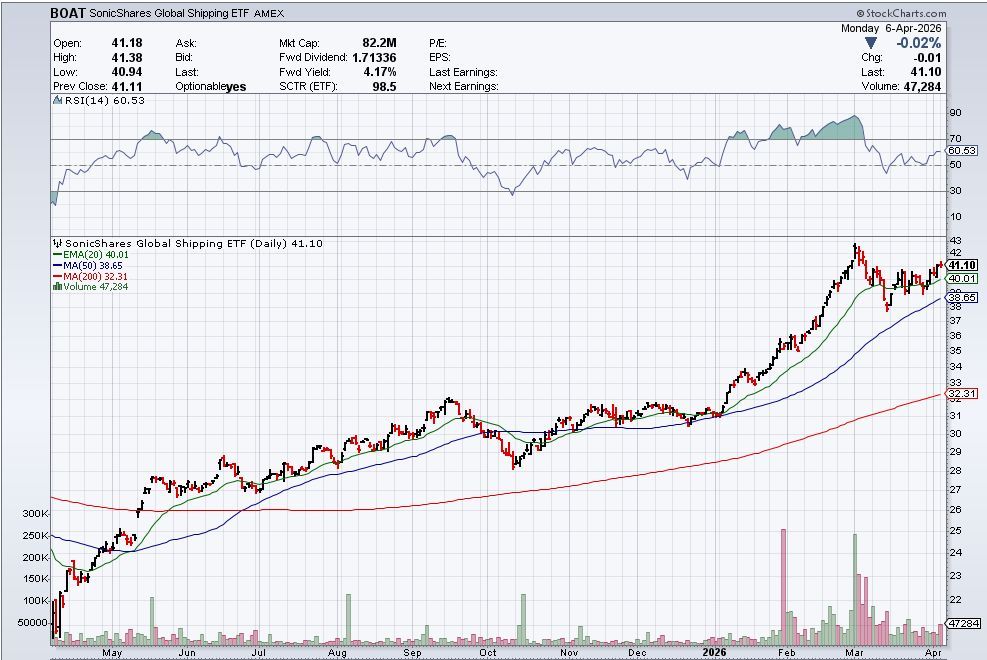Click the MA(50) price tag 38.65

coord(962,298)
